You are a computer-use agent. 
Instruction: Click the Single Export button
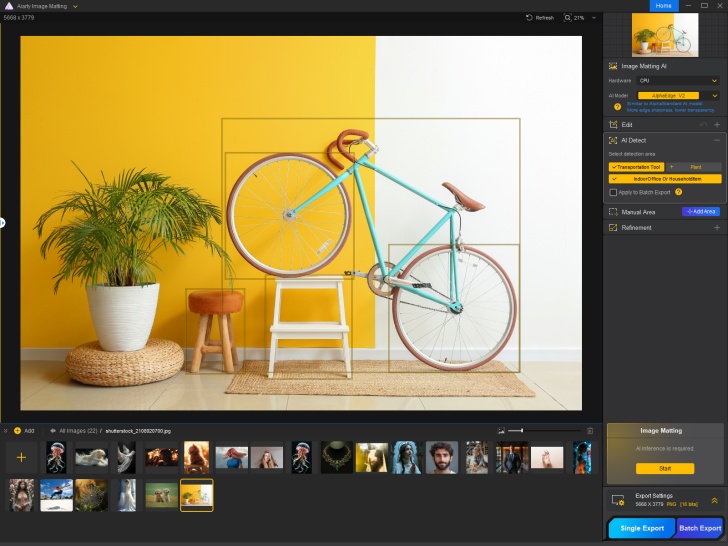tap(640, 528)
